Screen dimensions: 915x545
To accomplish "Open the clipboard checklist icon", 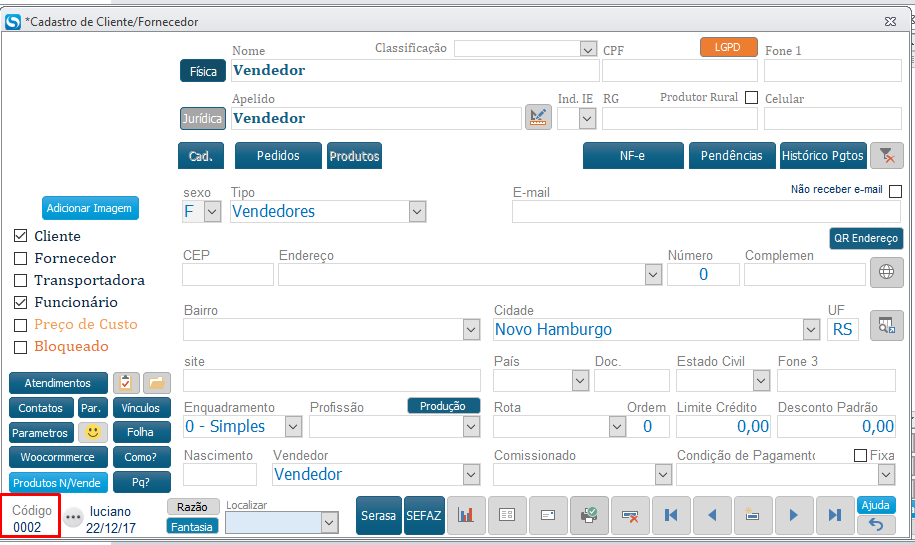I will click(126, 383).
